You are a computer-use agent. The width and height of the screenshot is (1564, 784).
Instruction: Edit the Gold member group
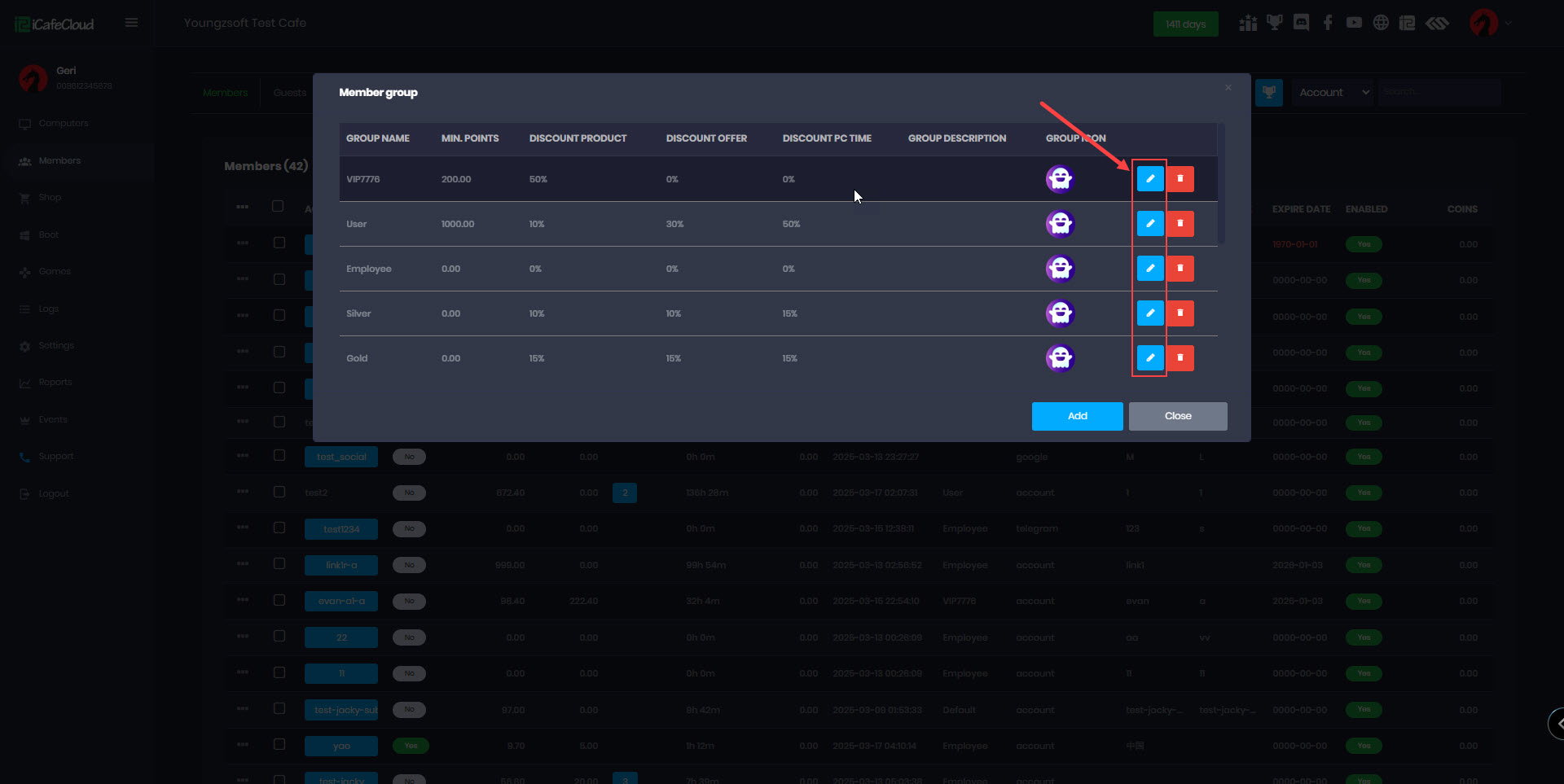(1149, 358)
